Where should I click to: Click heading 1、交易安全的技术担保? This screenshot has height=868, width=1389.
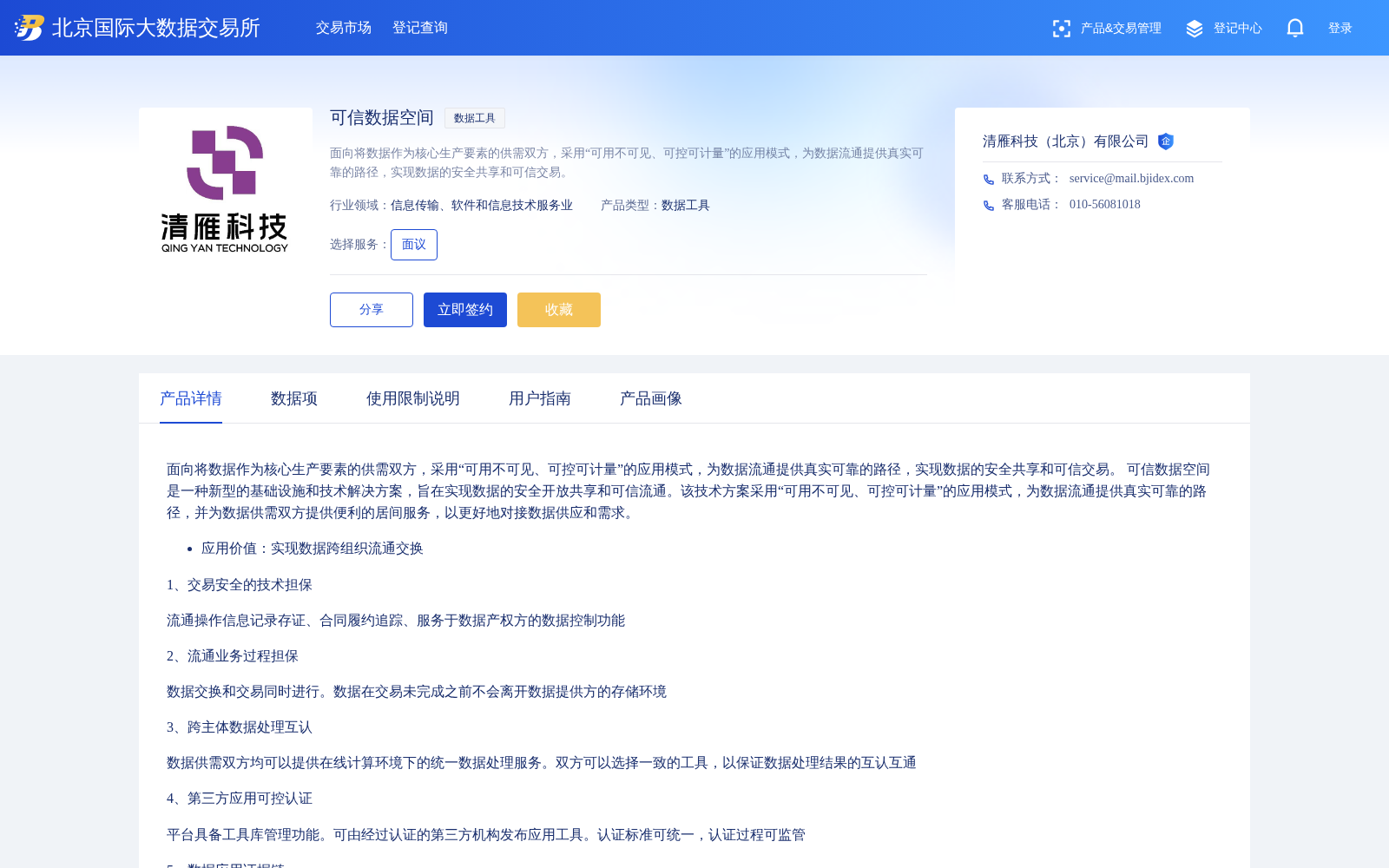pos(240,585)
